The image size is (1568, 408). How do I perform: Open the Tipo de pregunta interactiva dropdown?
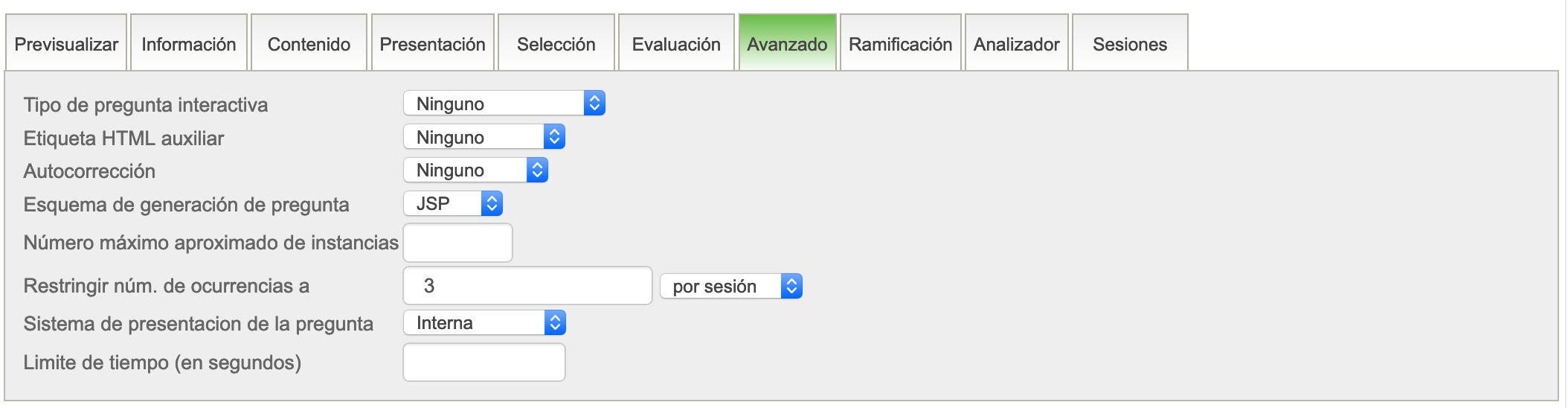(x=504, y=103)
